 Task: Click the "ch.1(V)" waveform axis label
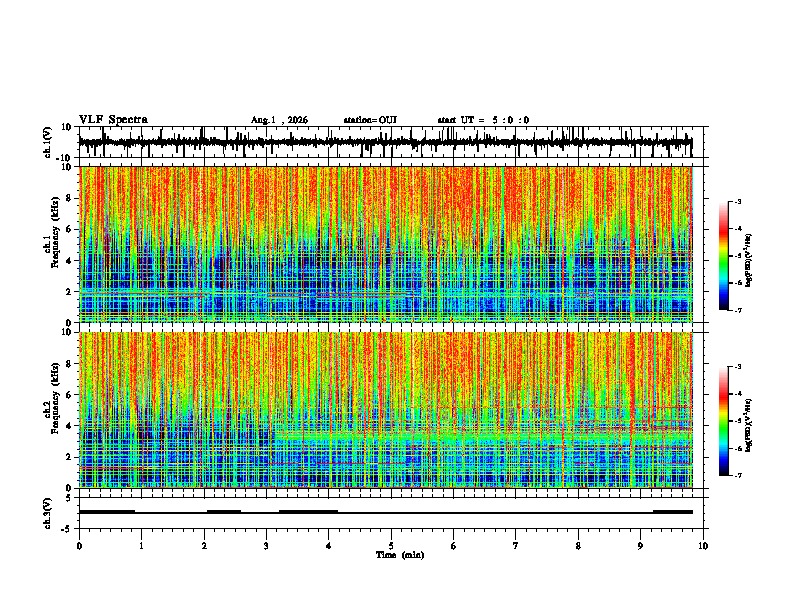coord(49,142)
